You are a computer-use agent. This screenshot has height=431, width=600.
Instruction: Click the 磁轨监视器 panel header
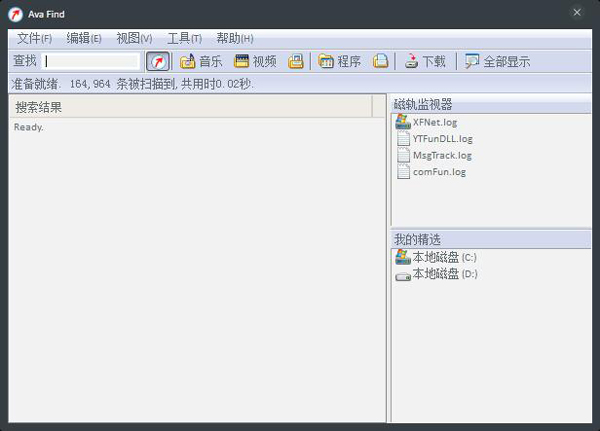click(491, 104)
